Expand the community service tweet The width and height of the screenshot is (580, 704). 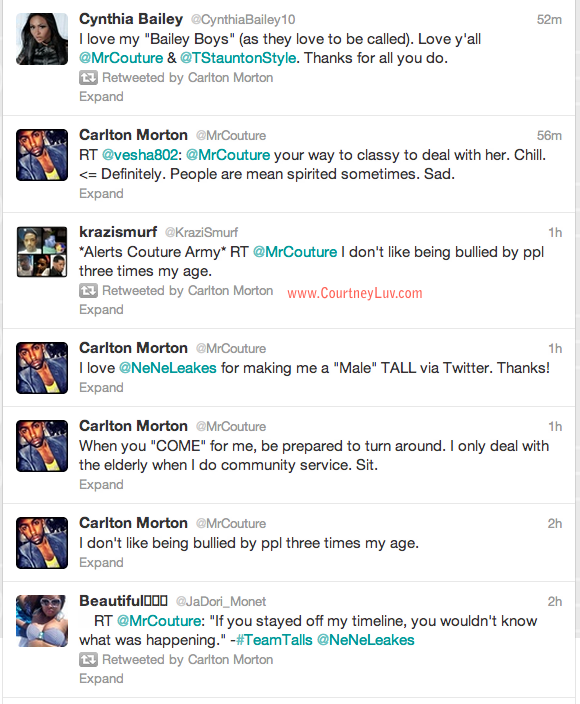[101, 484]
